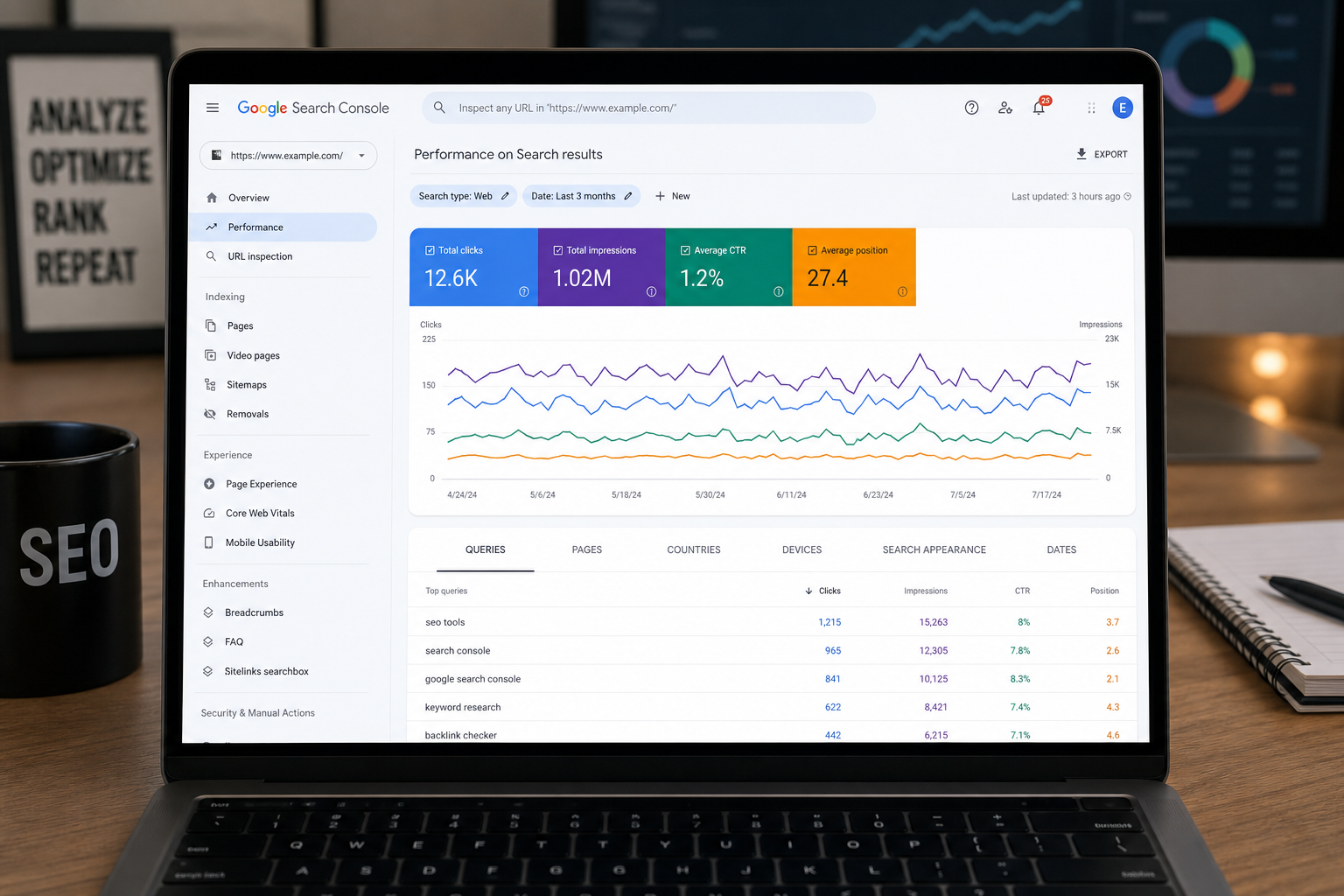Open the hamburger main menu

click(213, 108)
